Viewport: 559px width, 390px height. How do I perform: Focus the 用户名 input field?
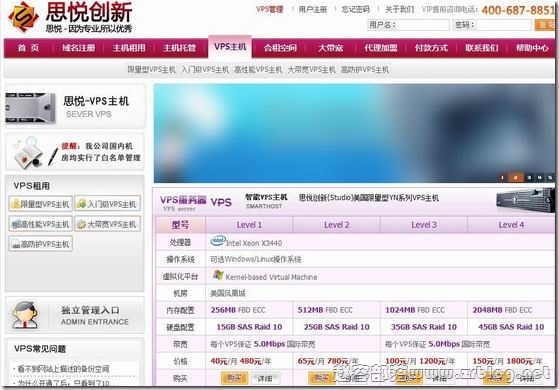pyautogui.click(x=423, y=25)
